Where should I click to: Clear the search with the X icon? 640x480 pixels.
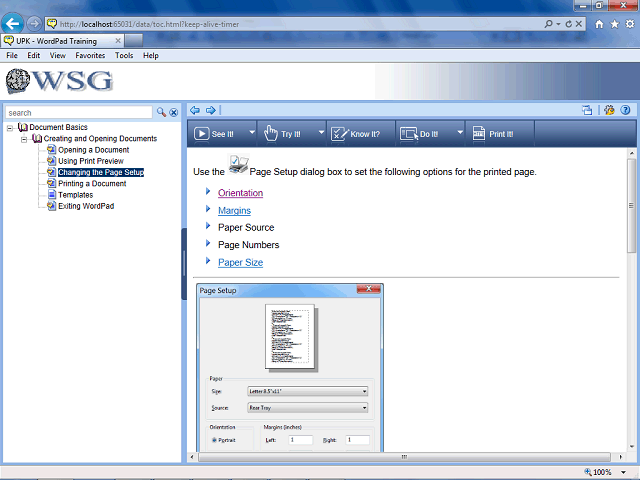point(174,113)
